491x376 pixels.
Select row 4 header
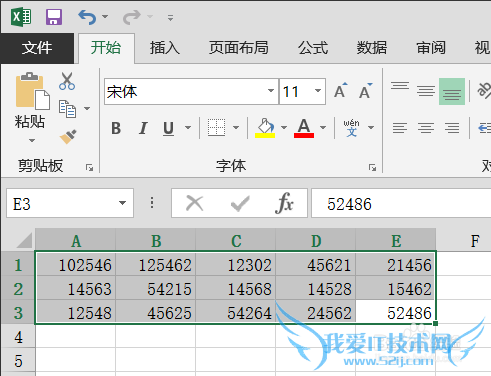pos(18,336)
